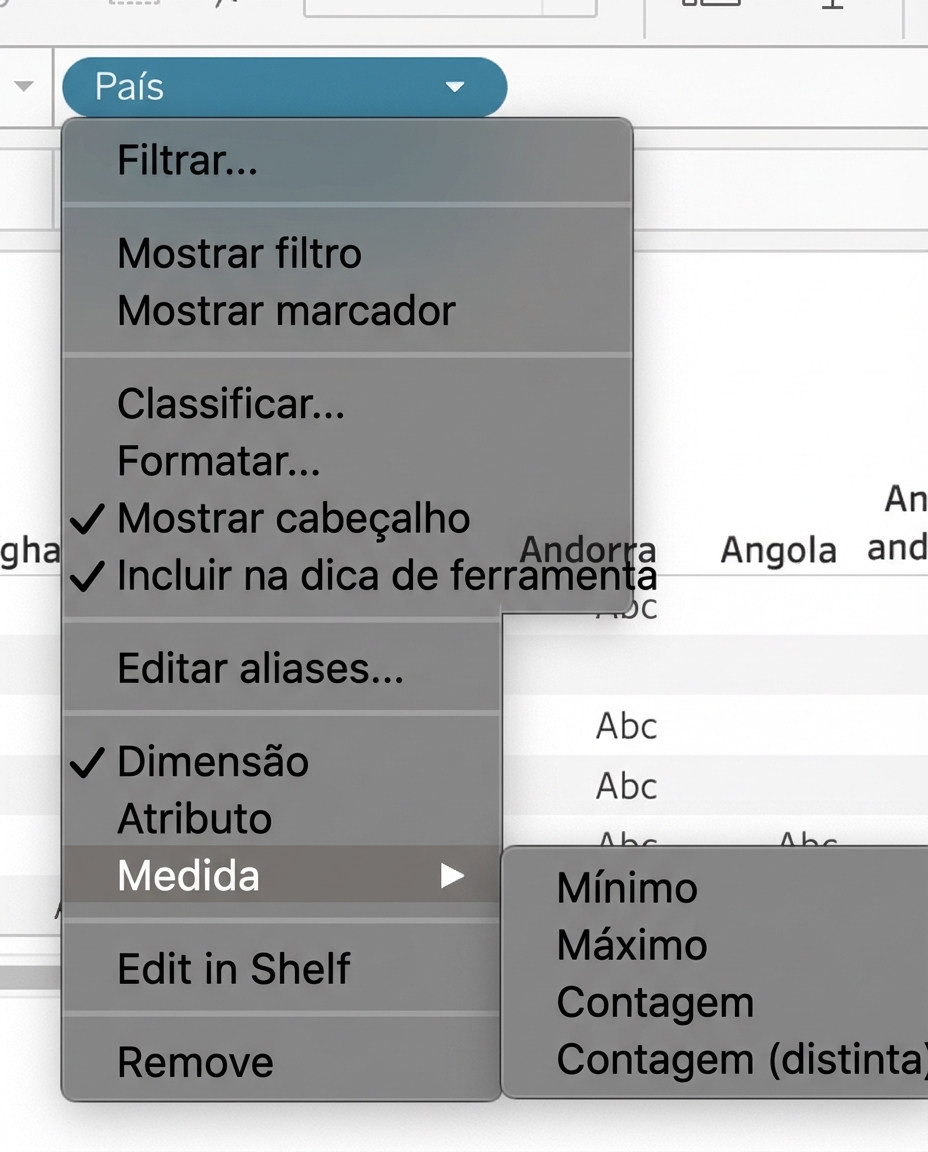Select Mostrar filtro

[x=237, y=253]
